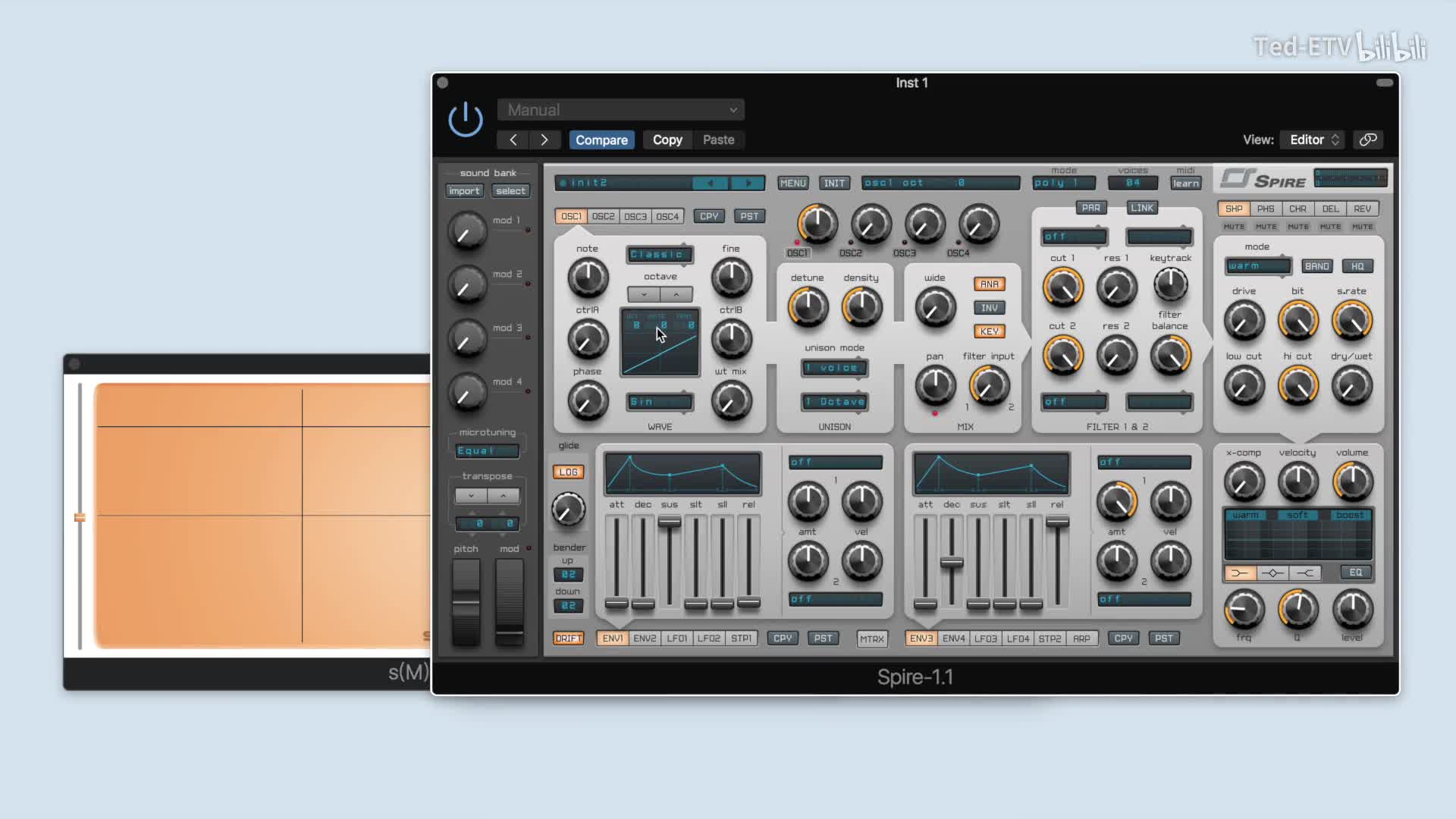
Task: Open the Classic oscillator mode selector
Action: click(659, 255)
